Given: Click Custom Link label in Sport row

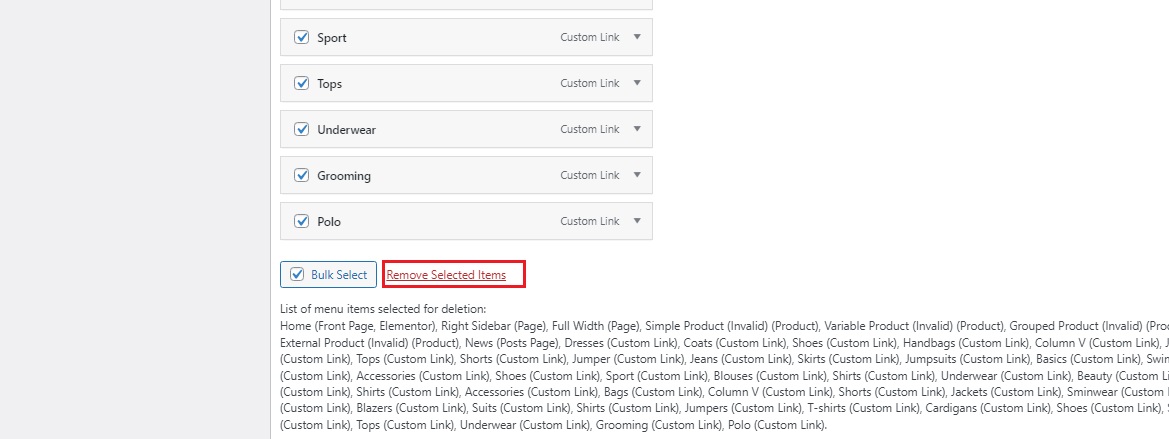Looking at the screenshot, I should [x=590, y=37].
